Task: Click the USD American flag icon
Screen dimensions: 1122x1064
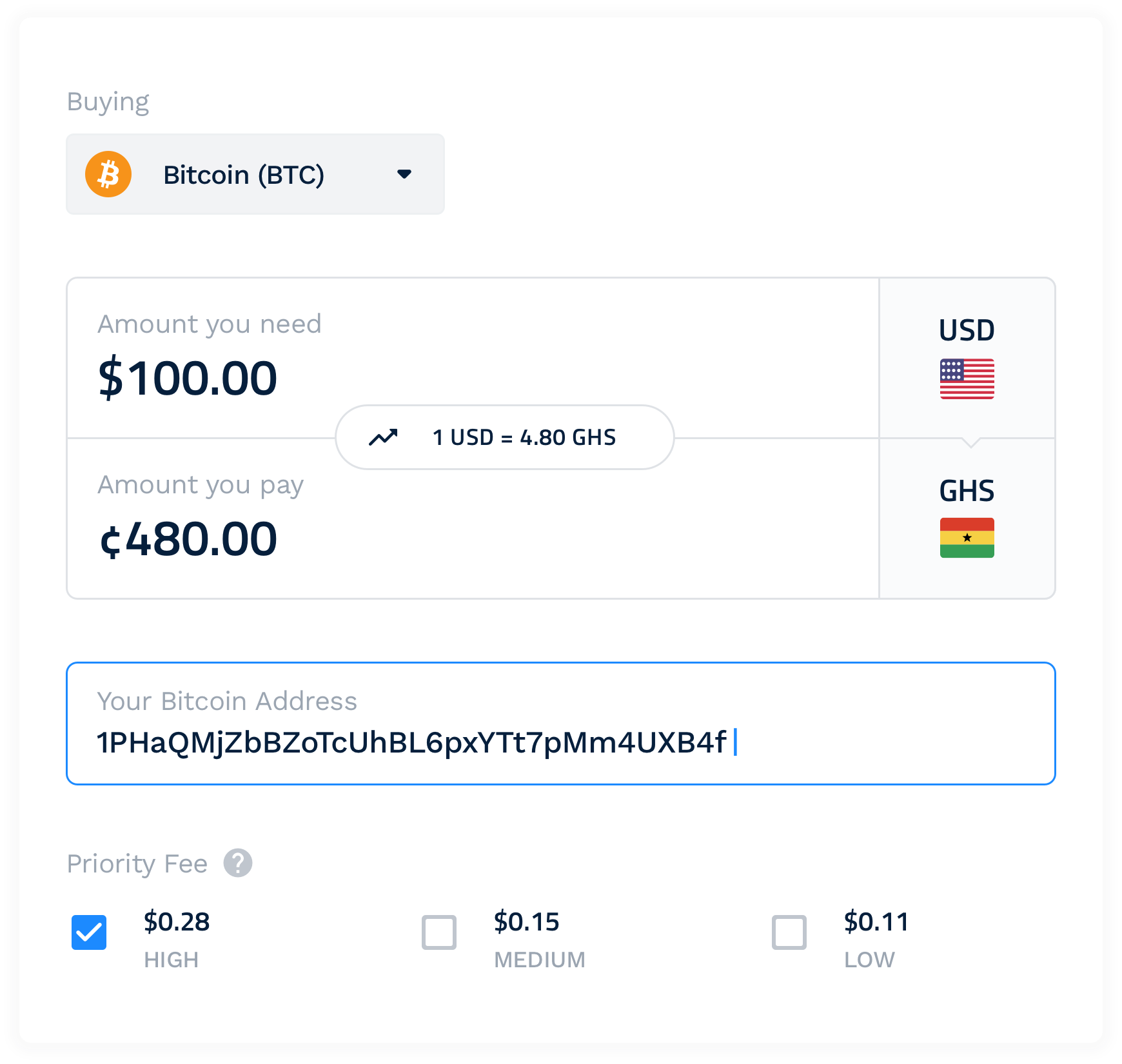Action: (967, 380)
